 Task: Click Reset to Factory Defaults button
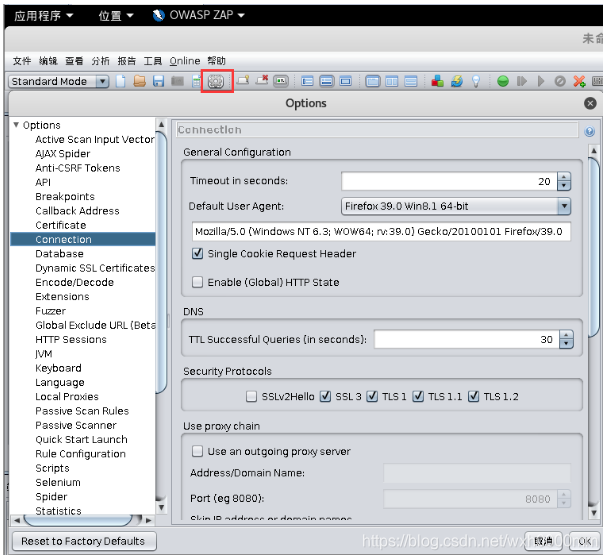(x=84, y=541)
